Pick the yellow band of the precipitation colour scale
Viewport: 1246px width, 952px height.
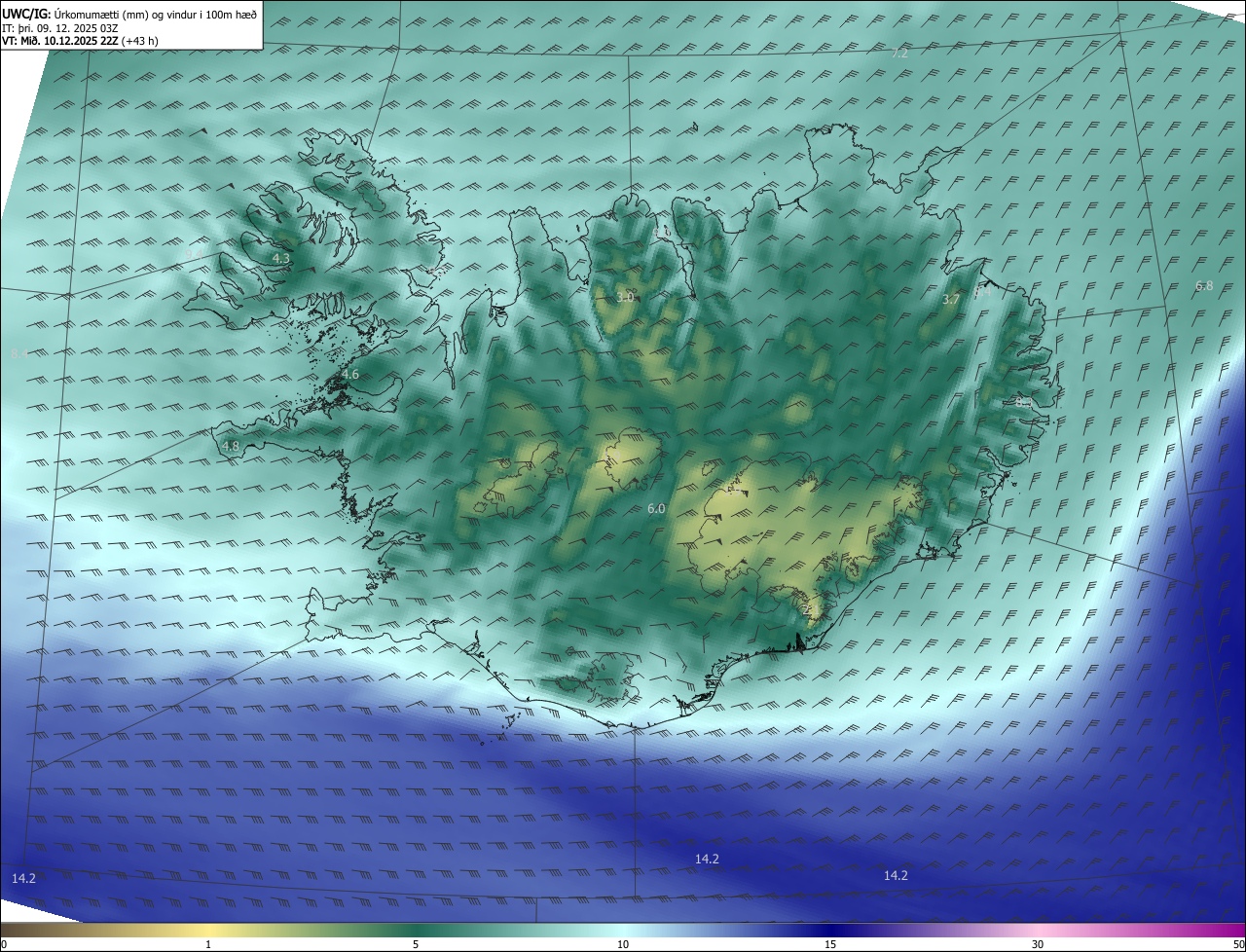pyautogui.click(x=208, y=930)
